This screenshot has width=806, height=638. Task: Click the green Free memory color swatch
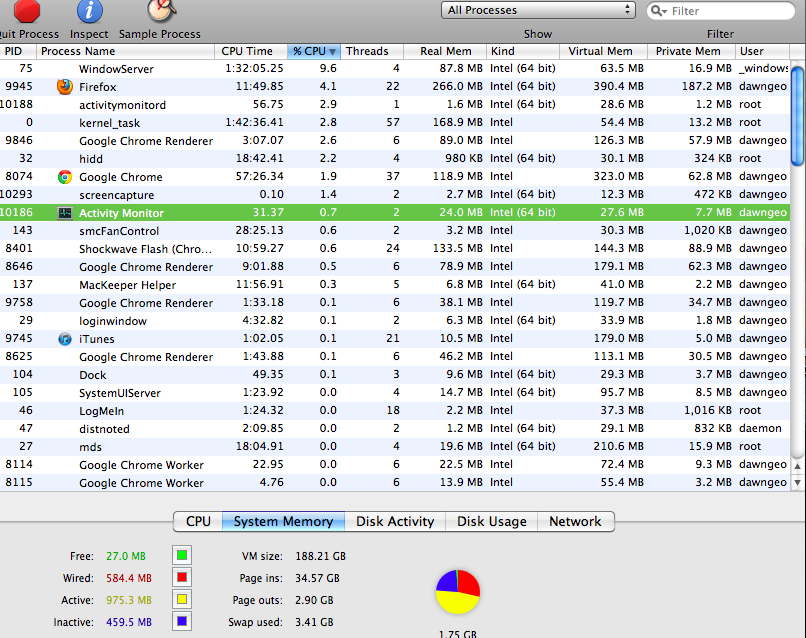[x=182, y=555]
